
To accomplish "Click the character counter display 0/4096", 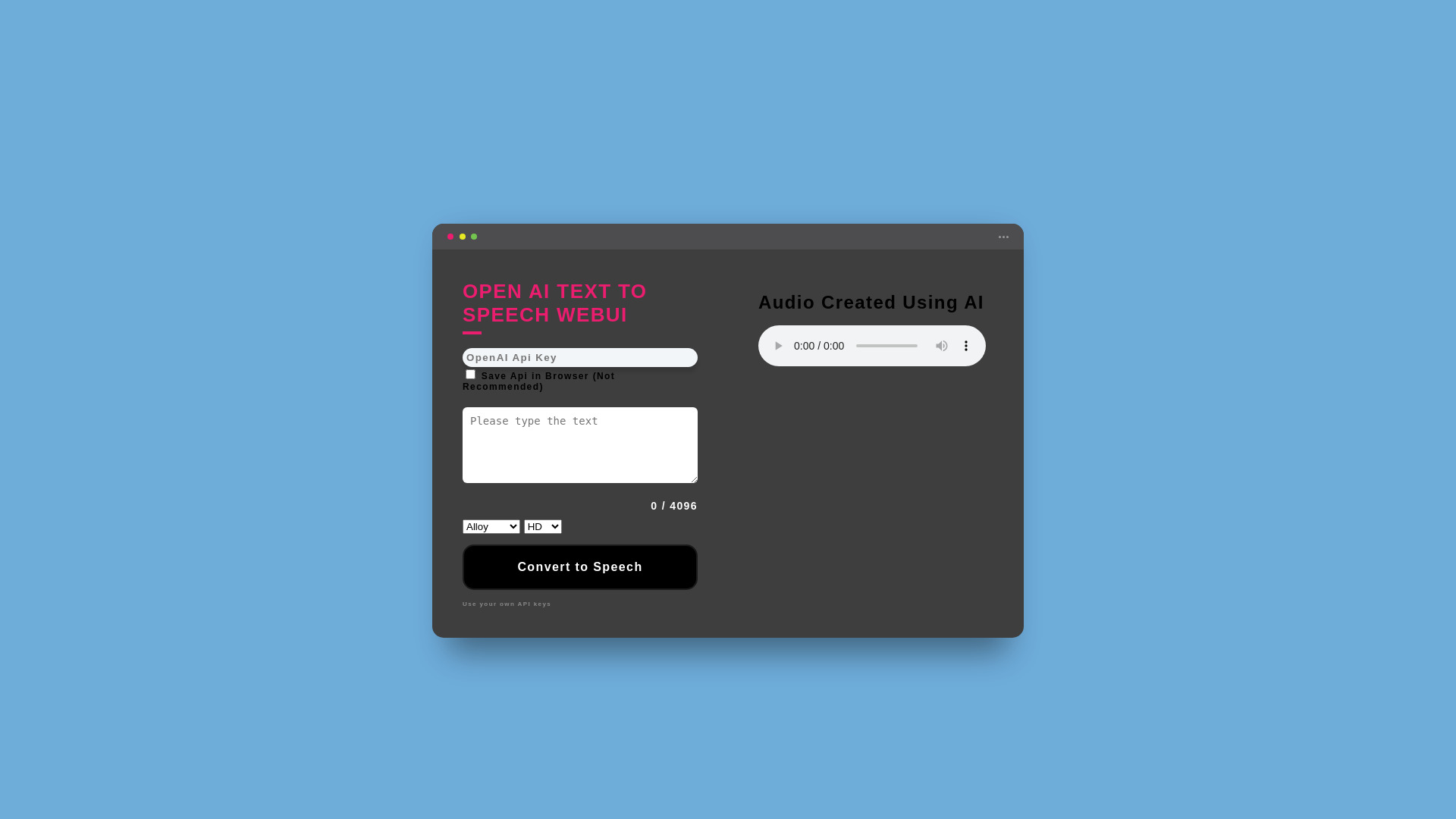I will coord(674,505).
